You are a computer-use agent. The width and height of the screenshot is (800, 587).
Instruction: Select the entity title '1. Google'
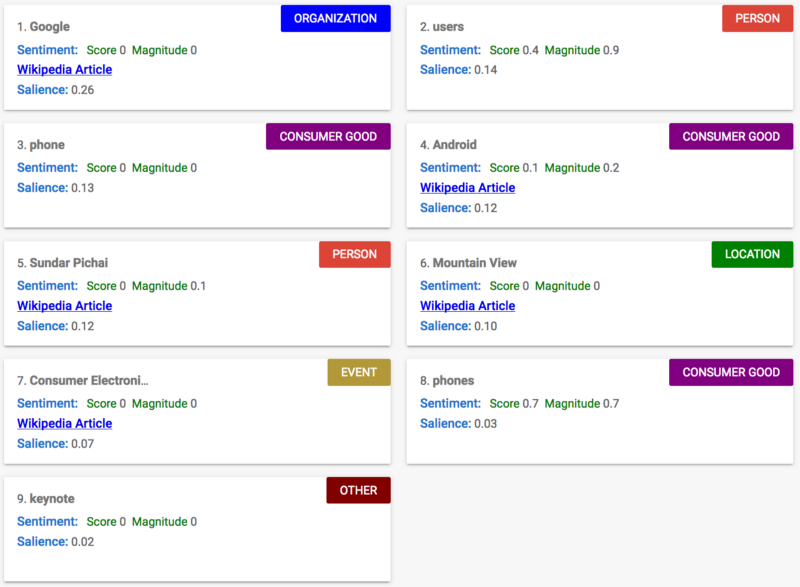click(43, 27)
